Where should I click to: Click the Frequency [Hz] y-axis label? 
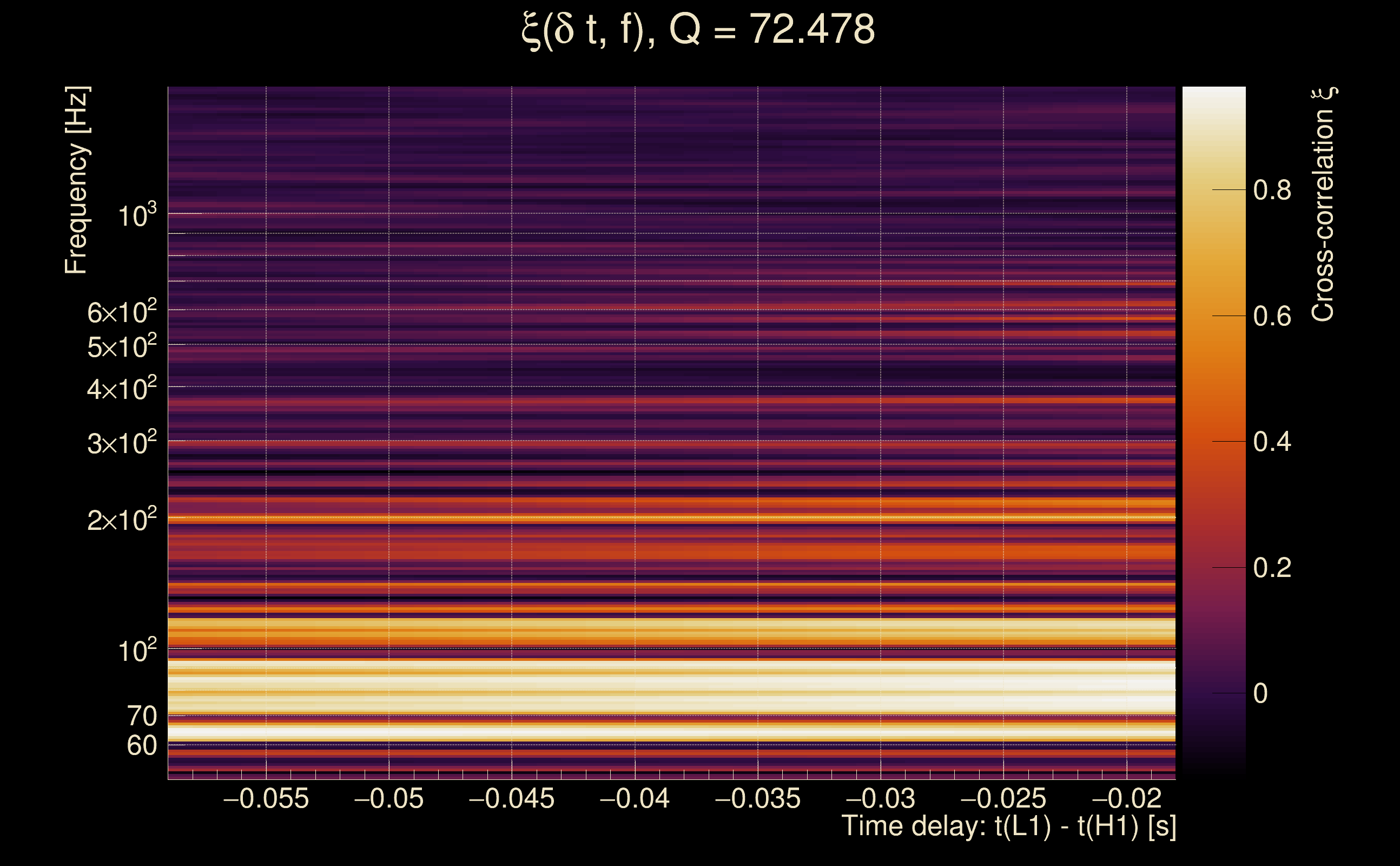point(77,180)
